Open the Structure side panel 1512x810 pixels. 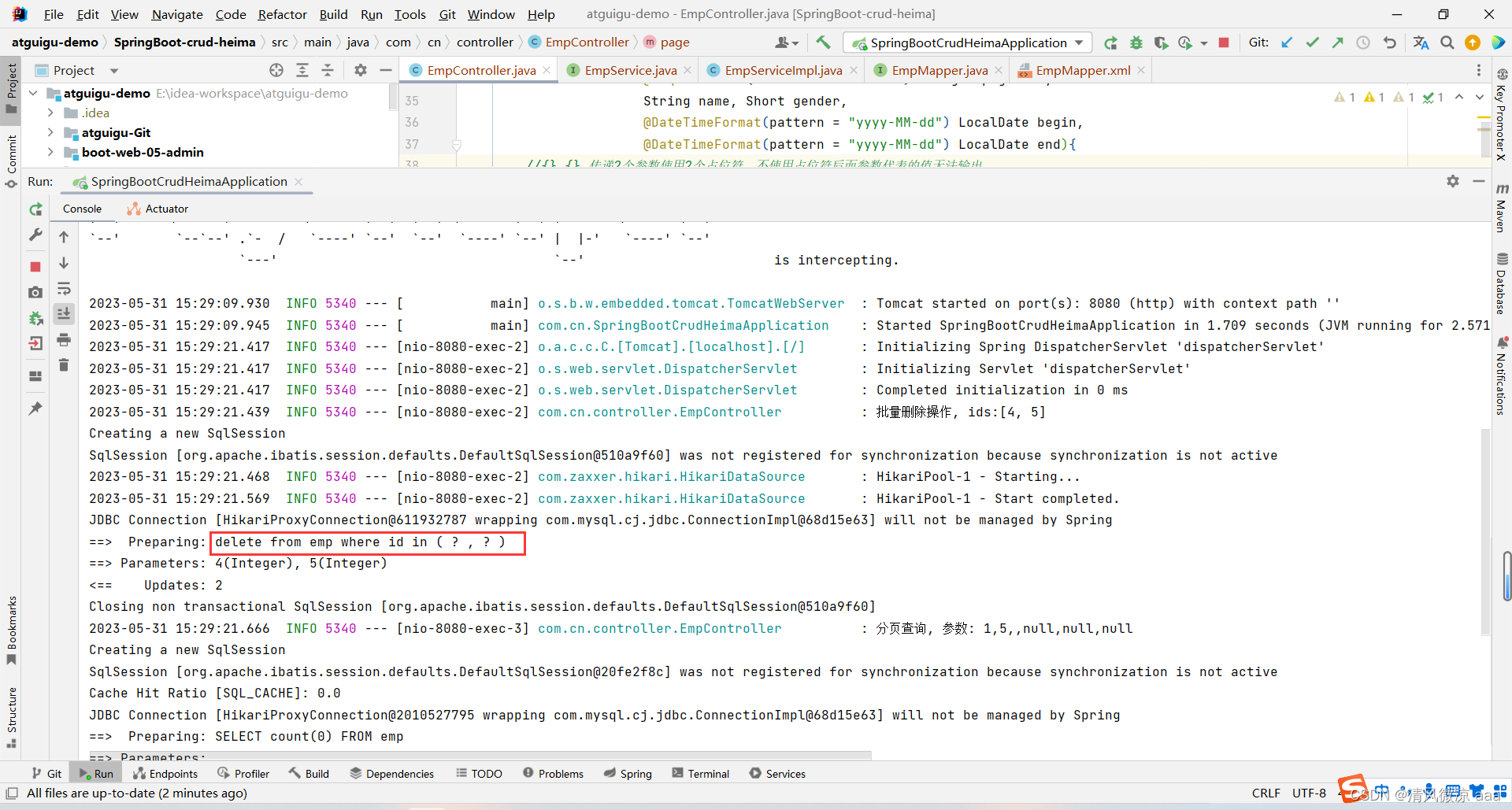coord(11,716)
